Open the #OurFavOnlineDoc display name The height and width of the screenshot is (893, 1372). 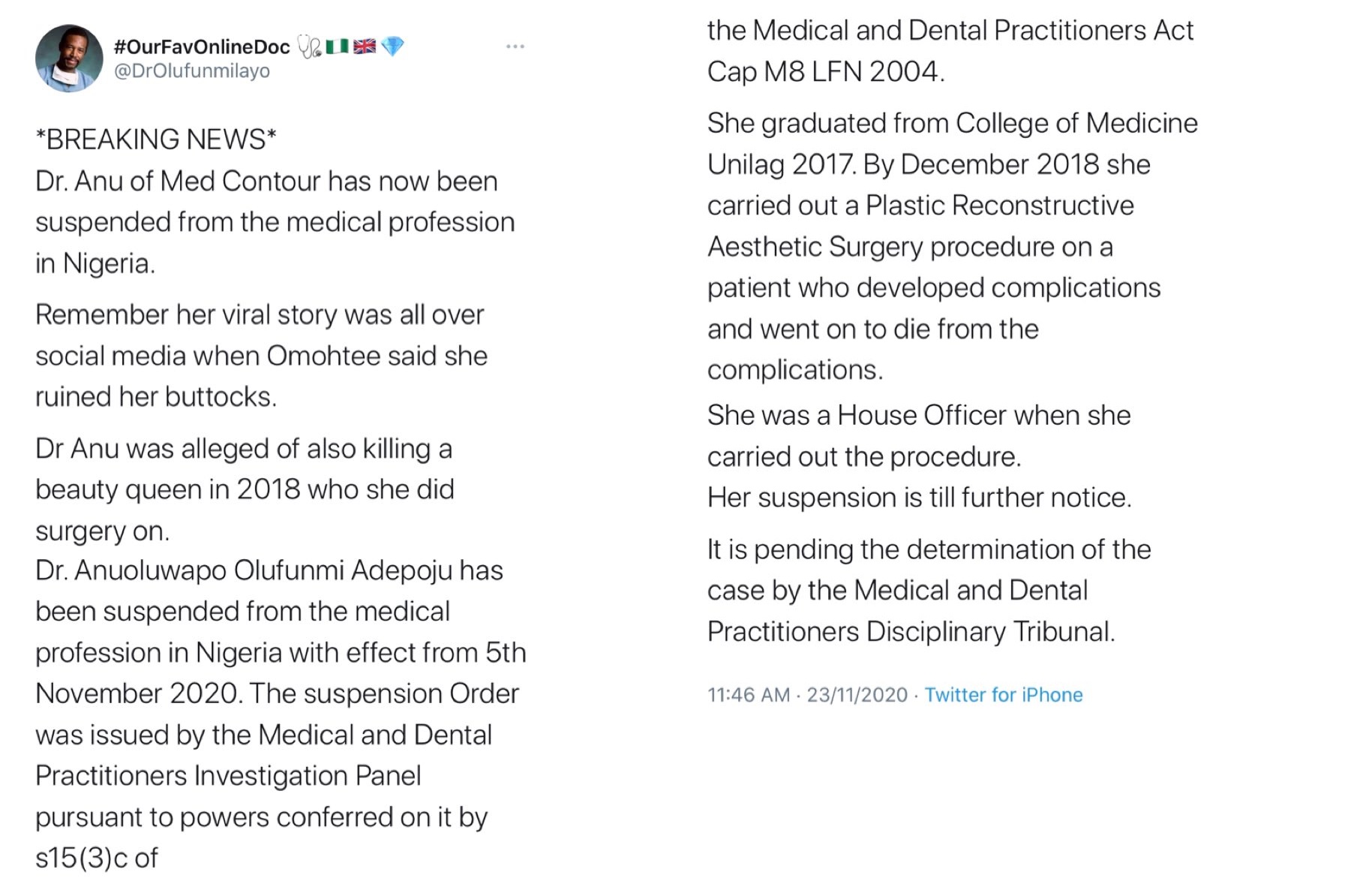pos(202,47)
